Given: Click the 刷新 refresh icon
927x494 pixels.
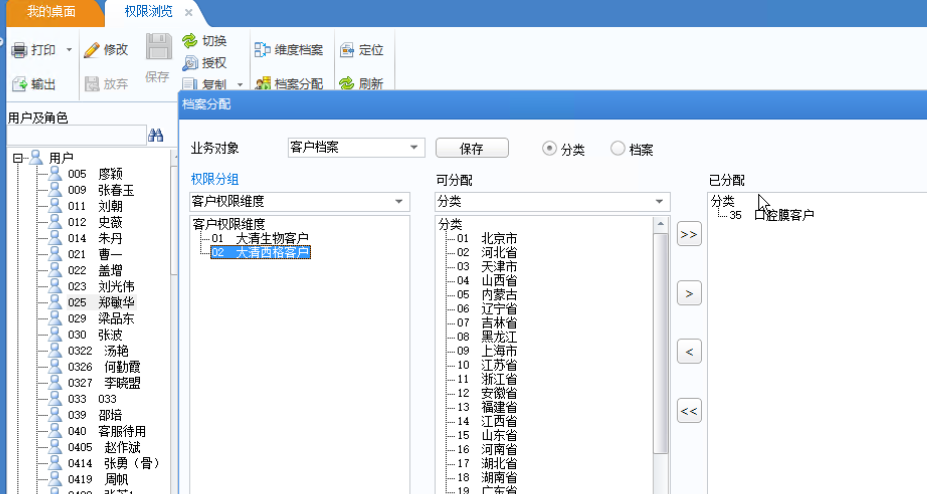Looking at the screenshot, I should 347,83.
